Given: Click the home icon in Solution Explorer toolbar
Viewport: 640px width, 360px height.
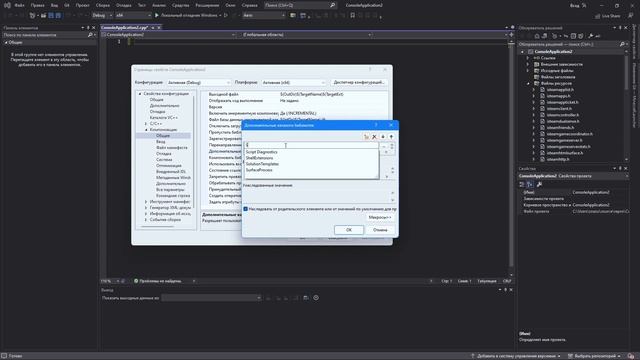Looking at the screenshot, I should pos(537,36).
